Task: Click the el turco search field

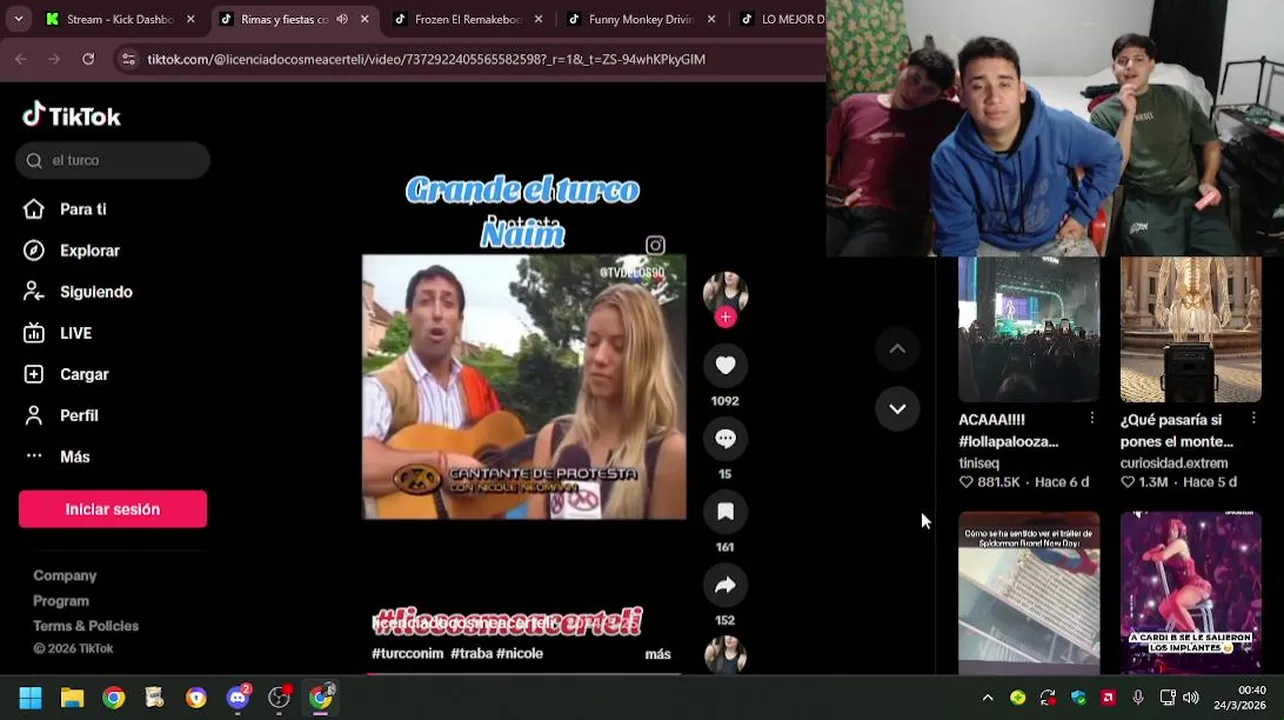Action: [113, 160]
